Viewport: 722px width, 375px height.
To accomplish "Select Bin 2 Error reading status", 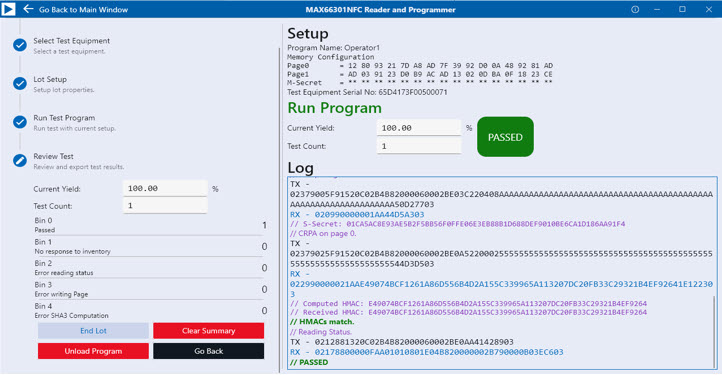I will point(150,268).
